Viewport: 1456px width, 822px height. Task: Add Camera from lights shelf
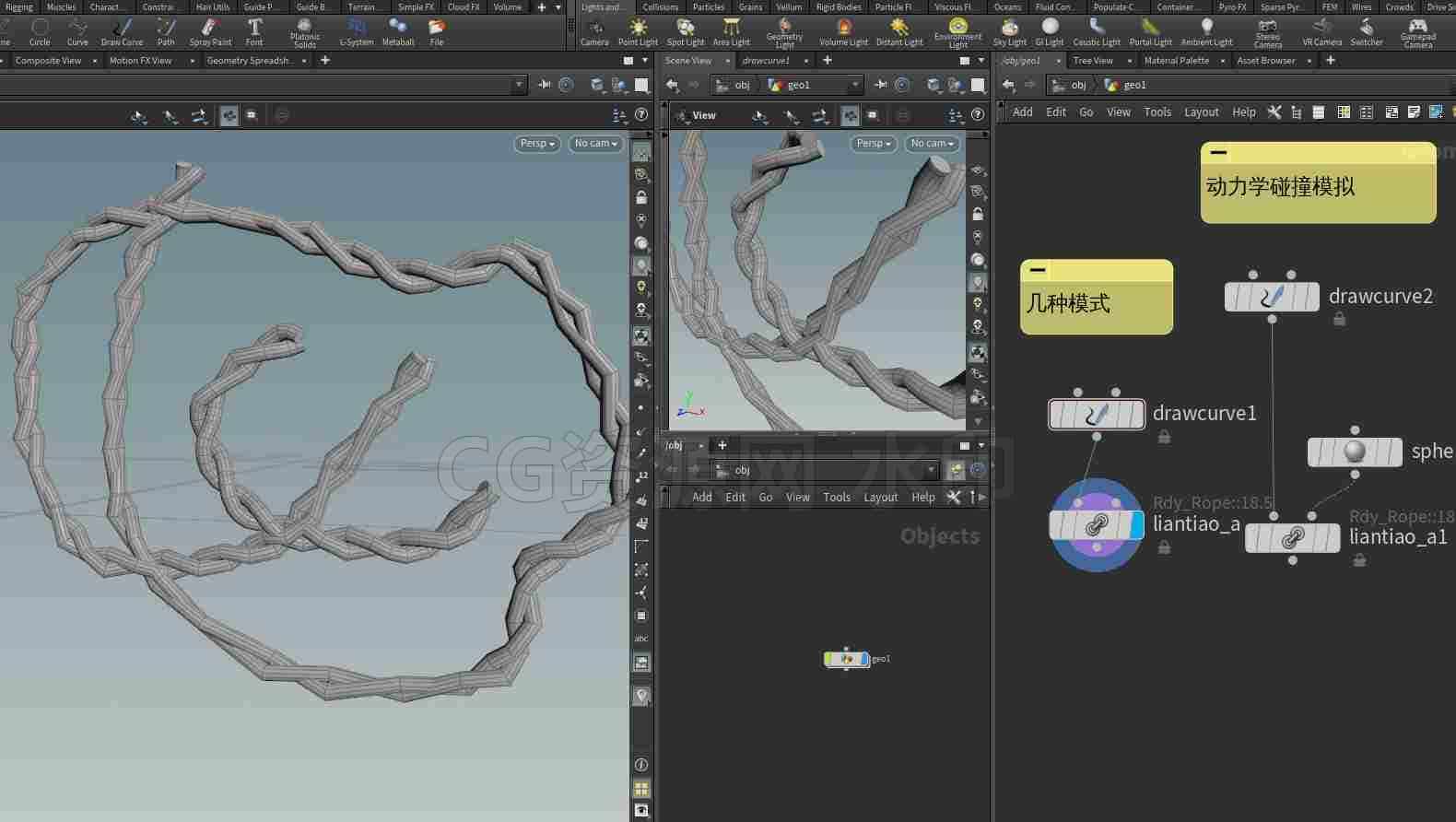click(x=594, y=32)
